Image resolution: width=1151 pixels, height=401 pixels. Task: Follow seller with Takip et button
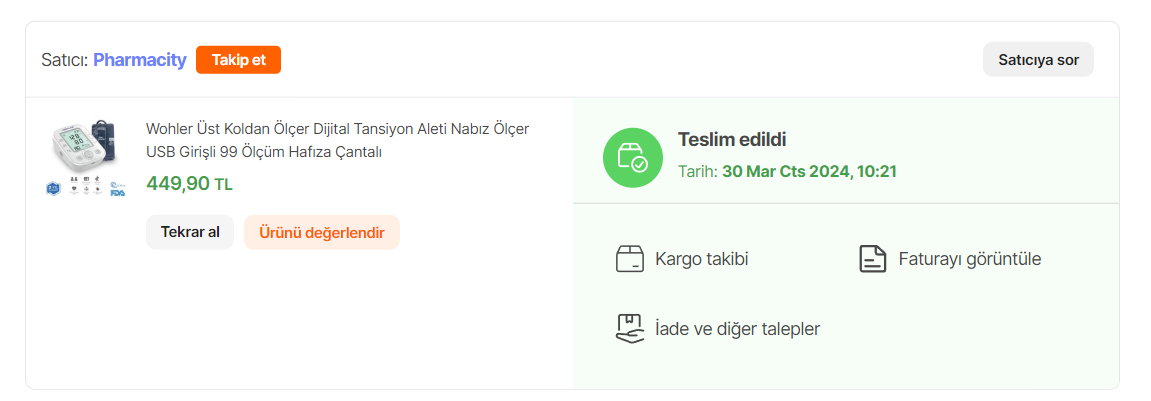pos(239,60)
